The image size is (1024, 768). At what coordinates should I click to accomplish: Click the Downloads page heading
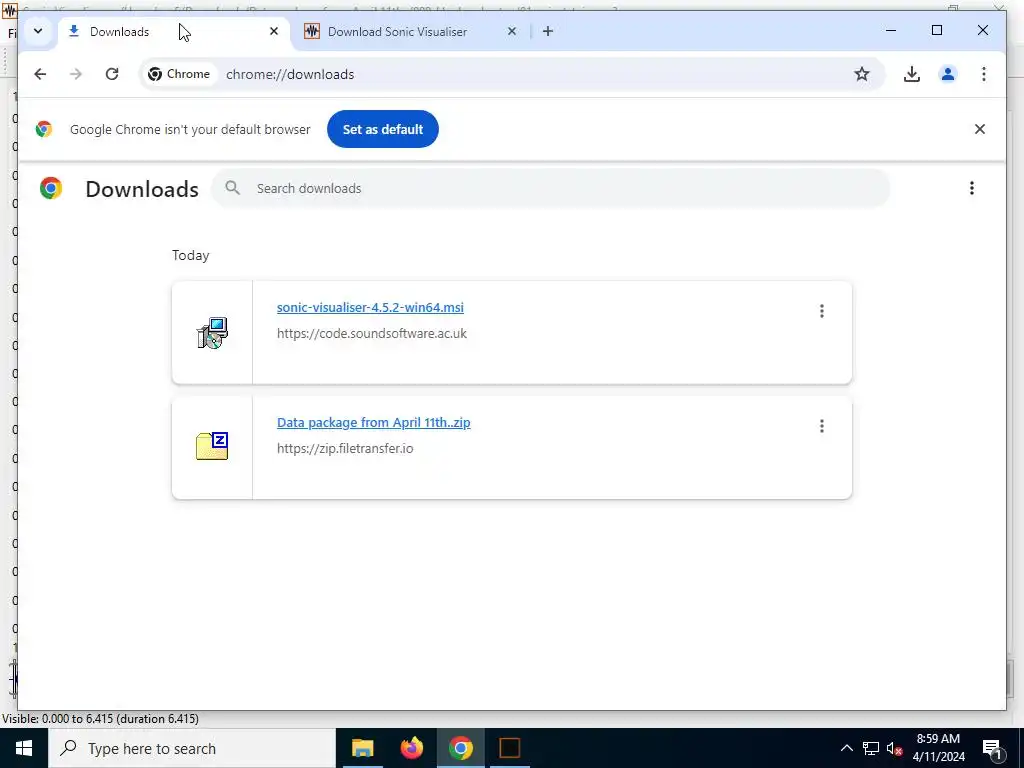click(x=142, y=189)
